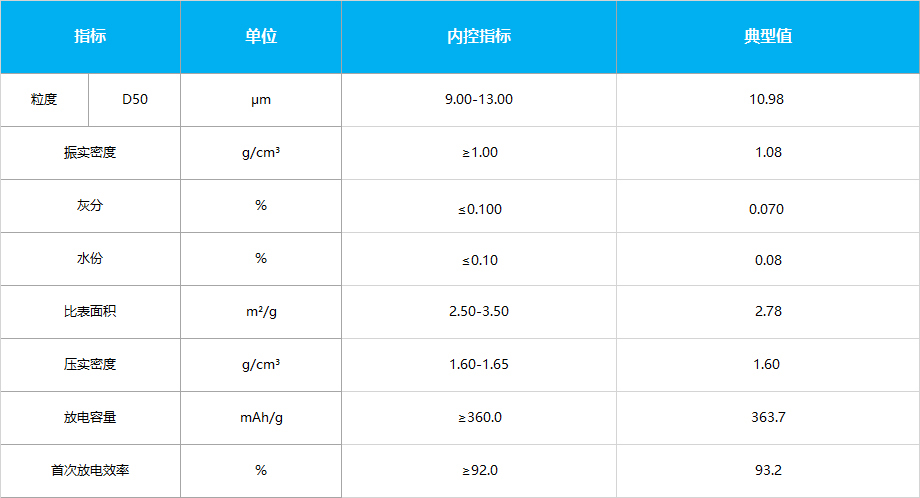This screenshot has height=498, width=920.
Task: Select the 9.00-13.00 range cell
Action: pos(479,100)
